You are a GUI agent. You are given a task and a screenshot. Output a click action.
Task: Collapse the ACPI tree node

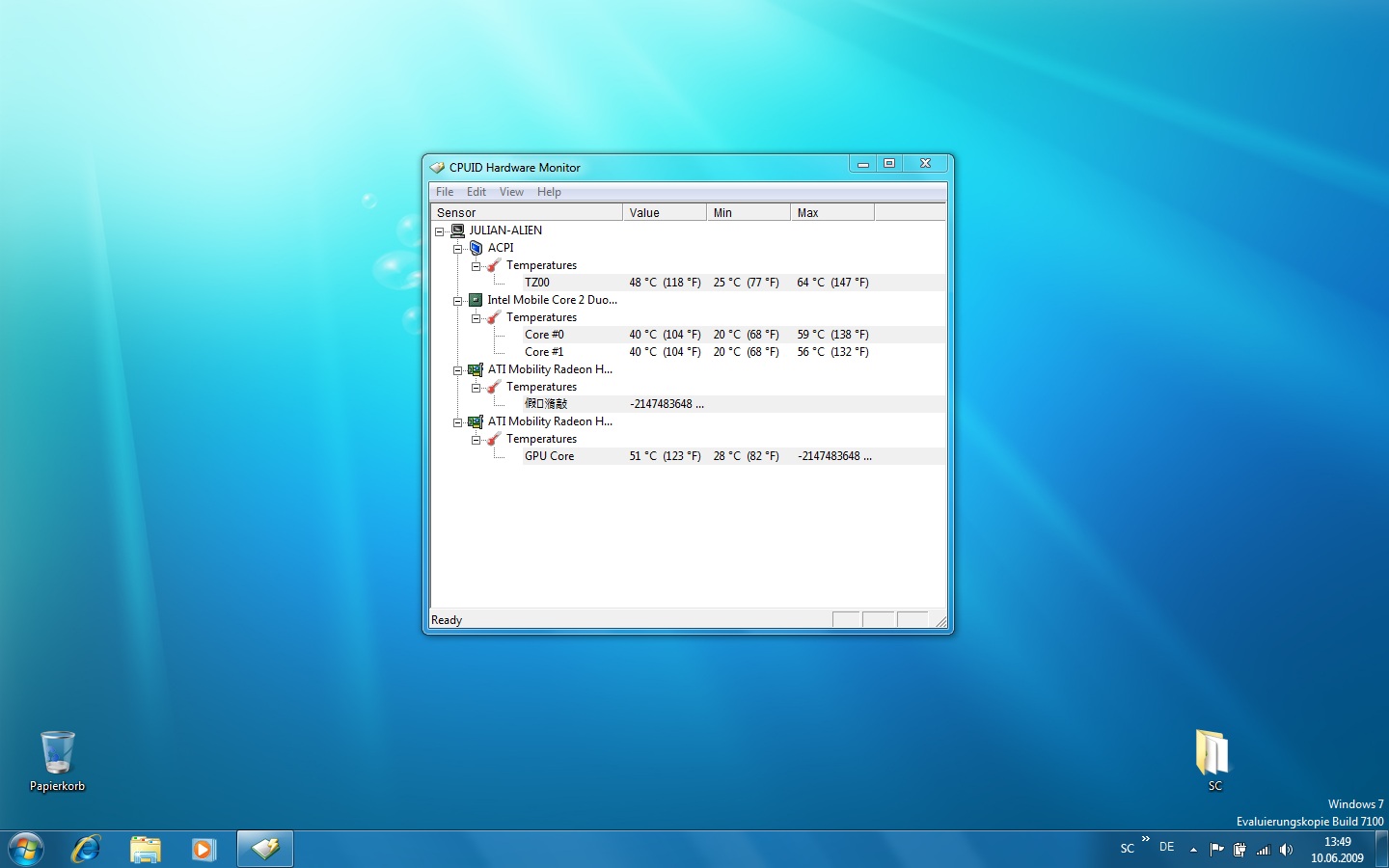458,249
